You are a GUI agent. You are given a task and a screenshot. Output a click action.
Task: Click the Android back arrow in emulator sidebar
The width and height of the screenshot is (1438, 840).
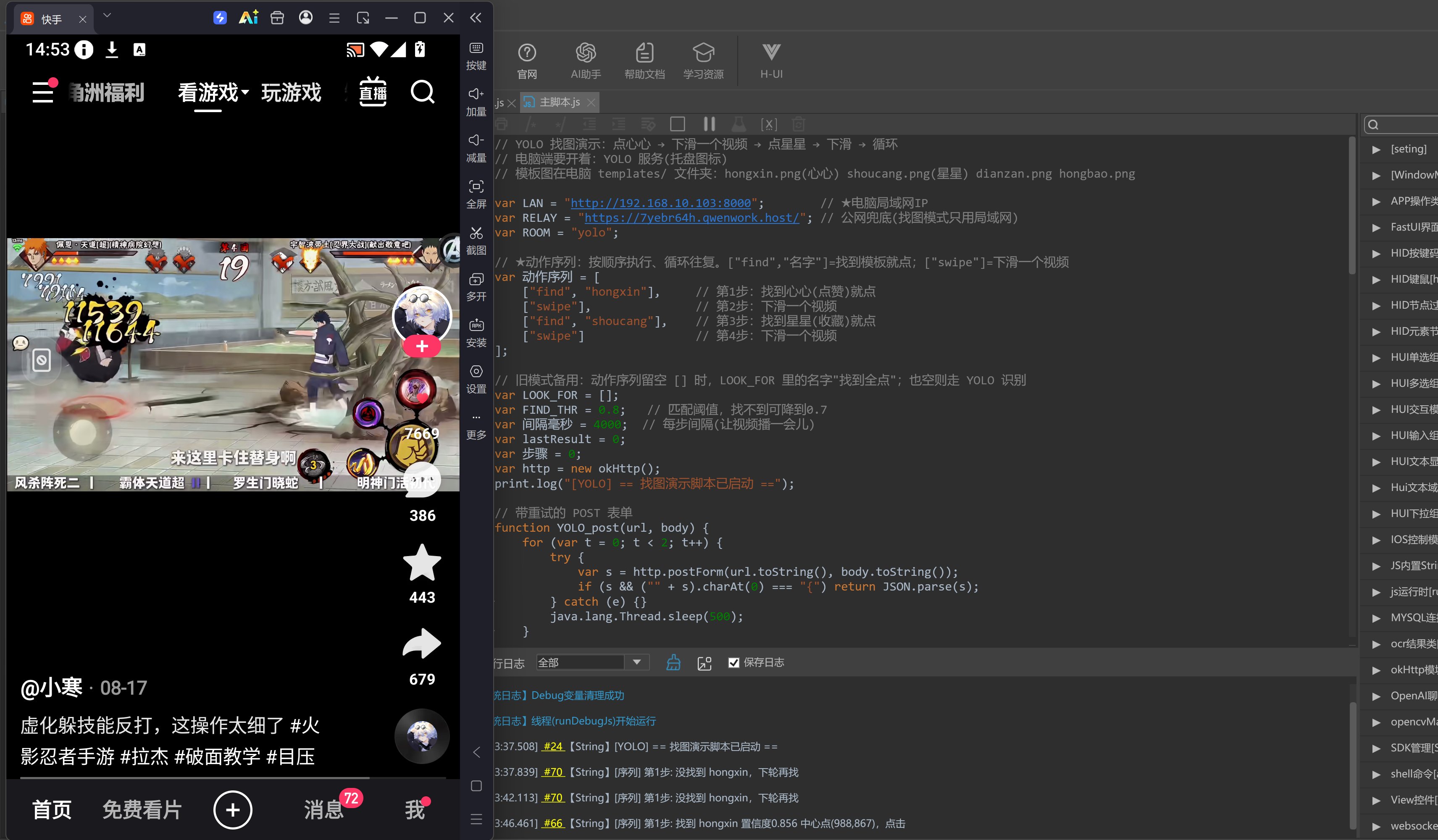pyautogui.click(x=476, y=752)
